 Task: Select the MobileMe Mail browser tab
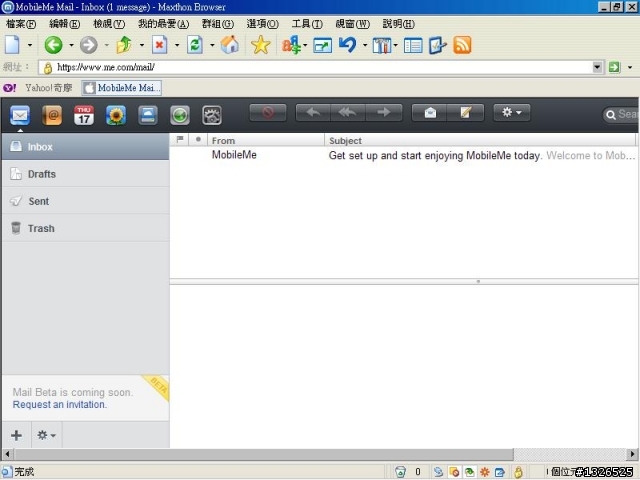coord(122,88)
